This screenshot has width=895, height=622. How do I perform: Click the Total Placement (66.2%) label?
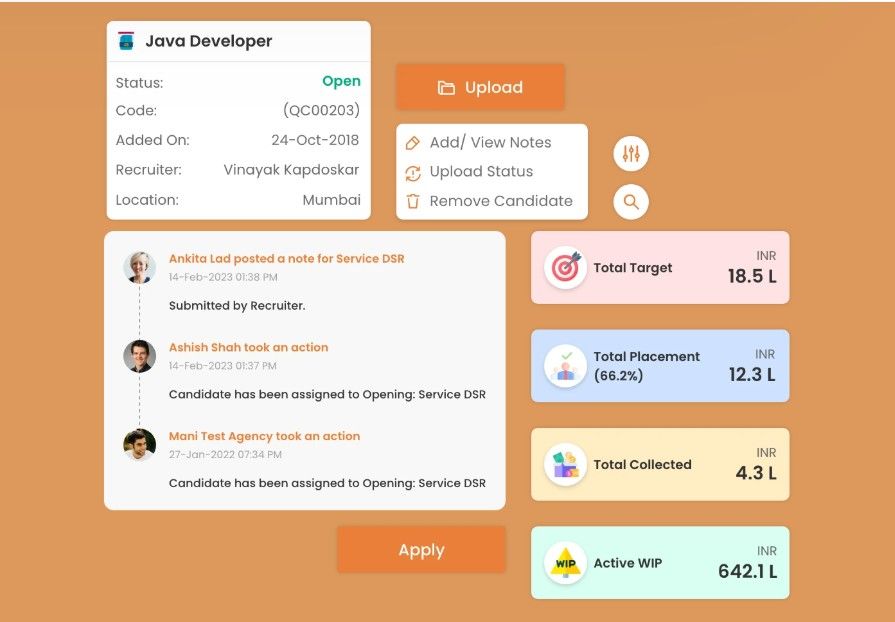point(646,366)
